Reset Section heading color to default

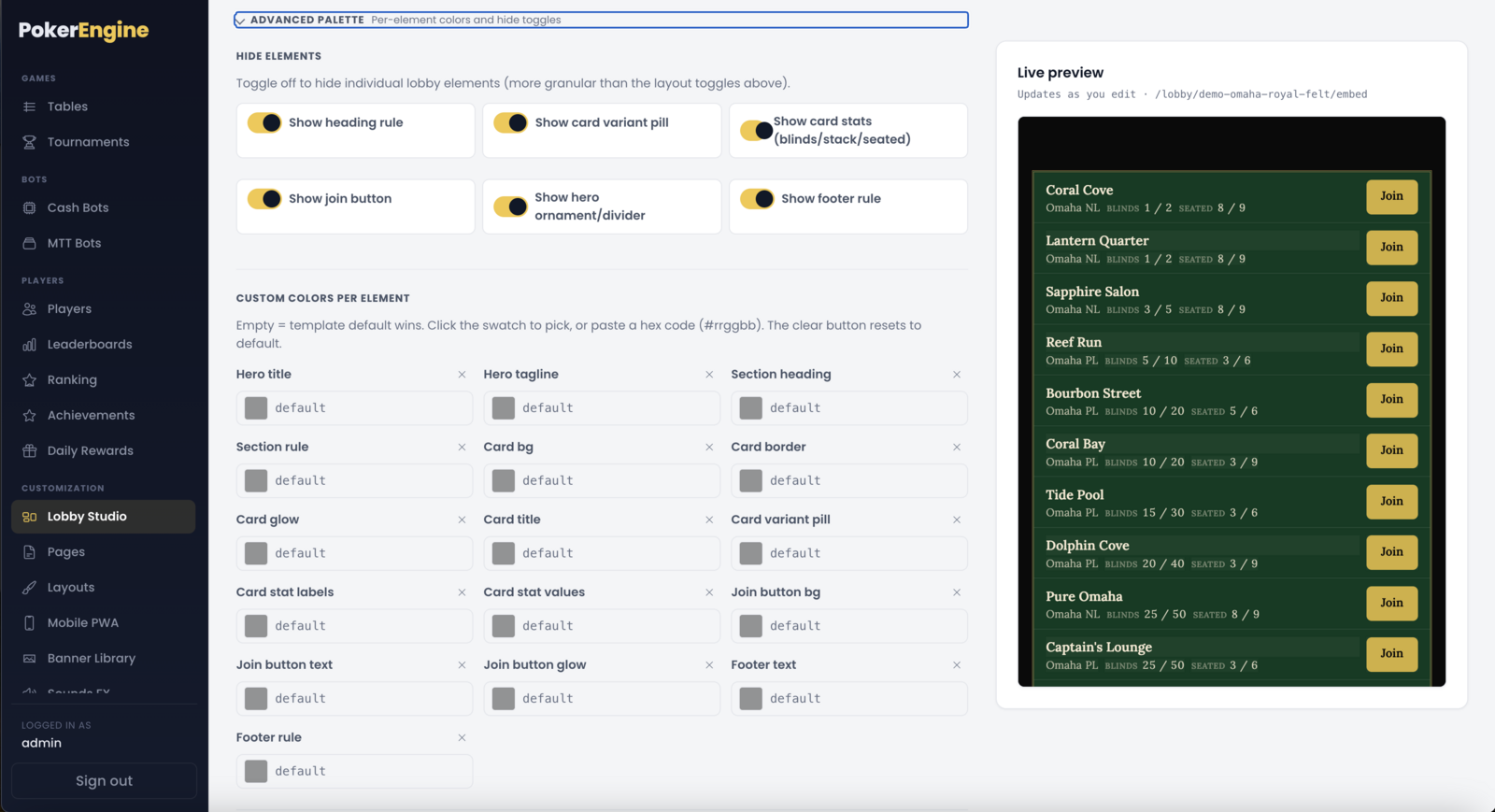click(957, 375)
